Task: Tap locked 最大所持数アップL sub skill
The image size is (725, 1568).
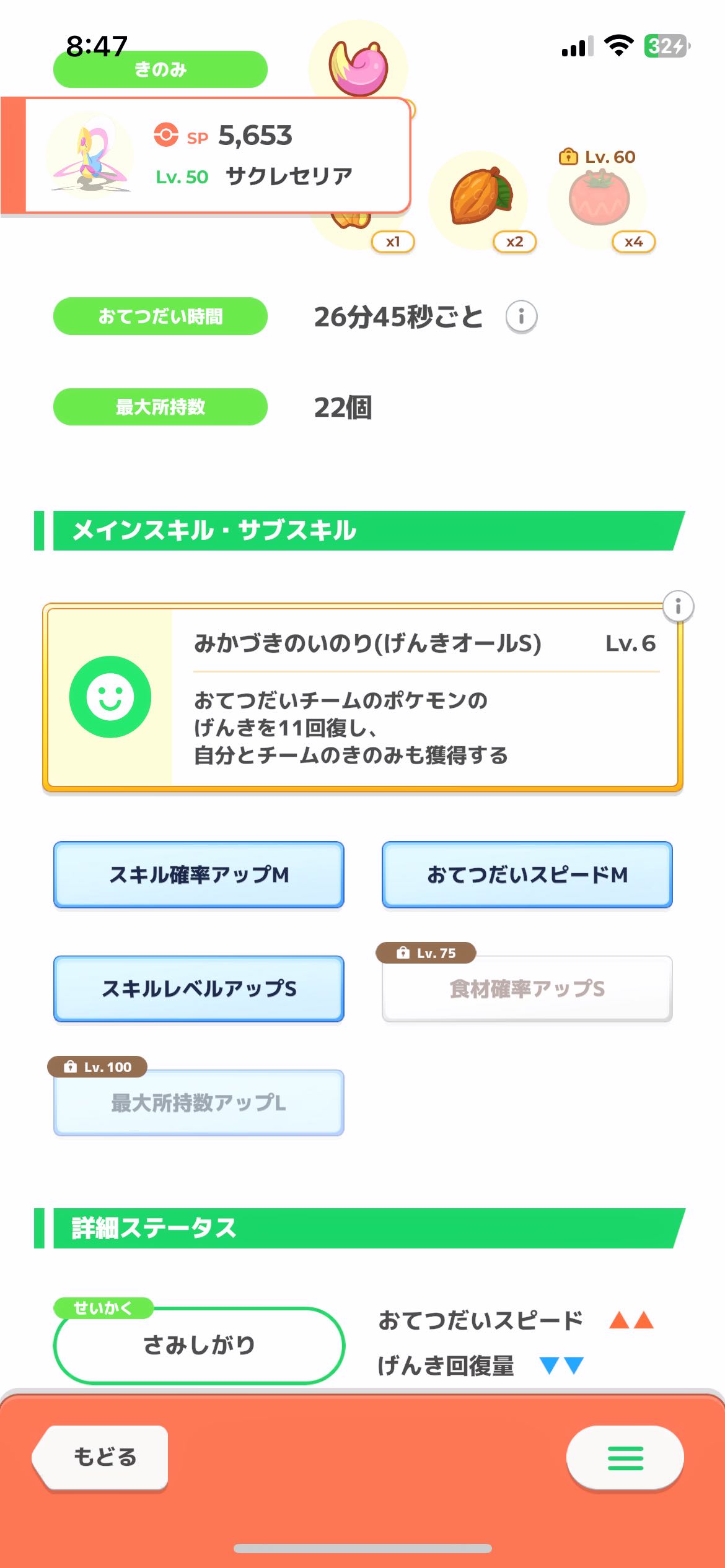Action: pos(199,1103)
